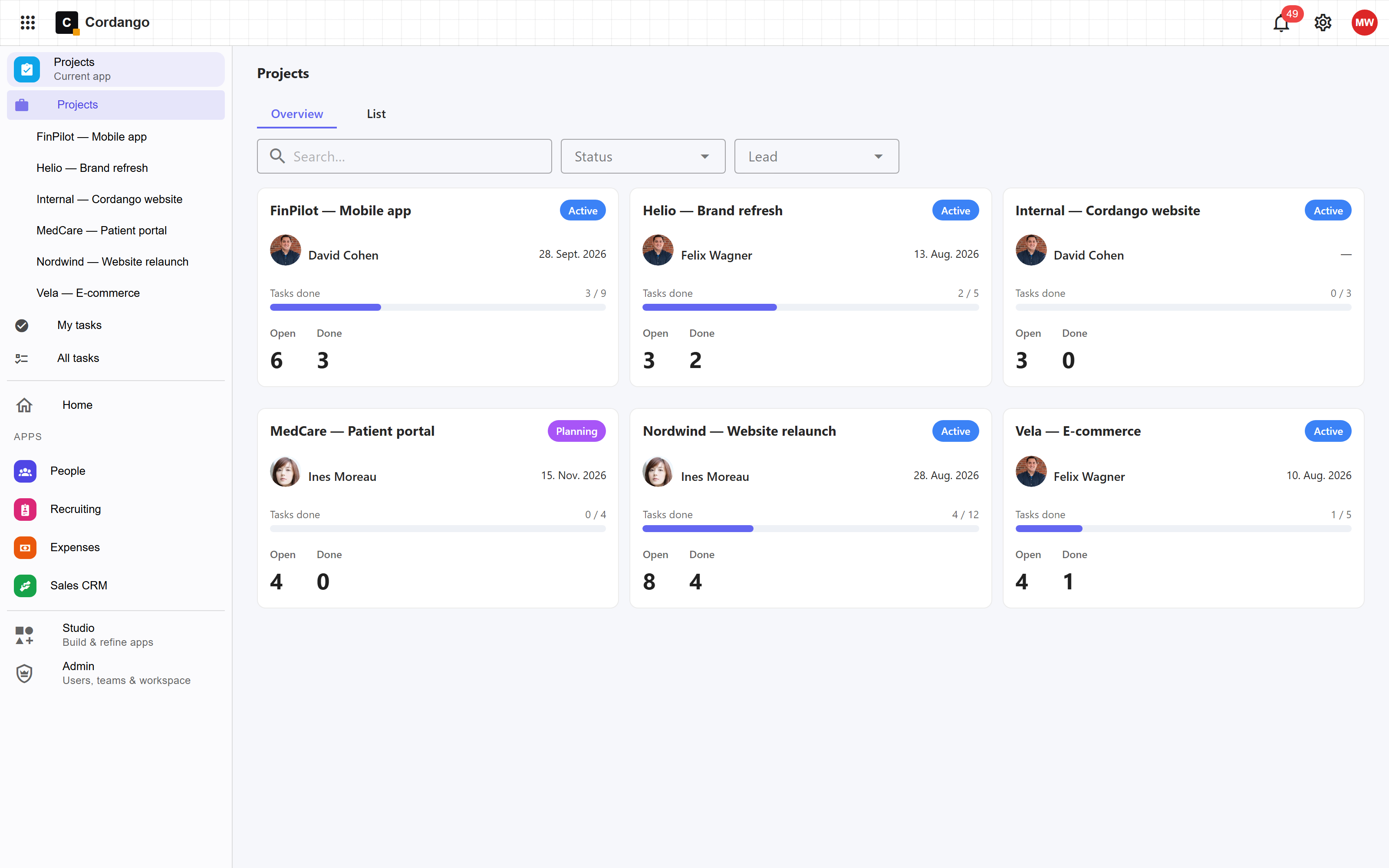
Task: Click the Projects current app icon
Action: point(26,69)
